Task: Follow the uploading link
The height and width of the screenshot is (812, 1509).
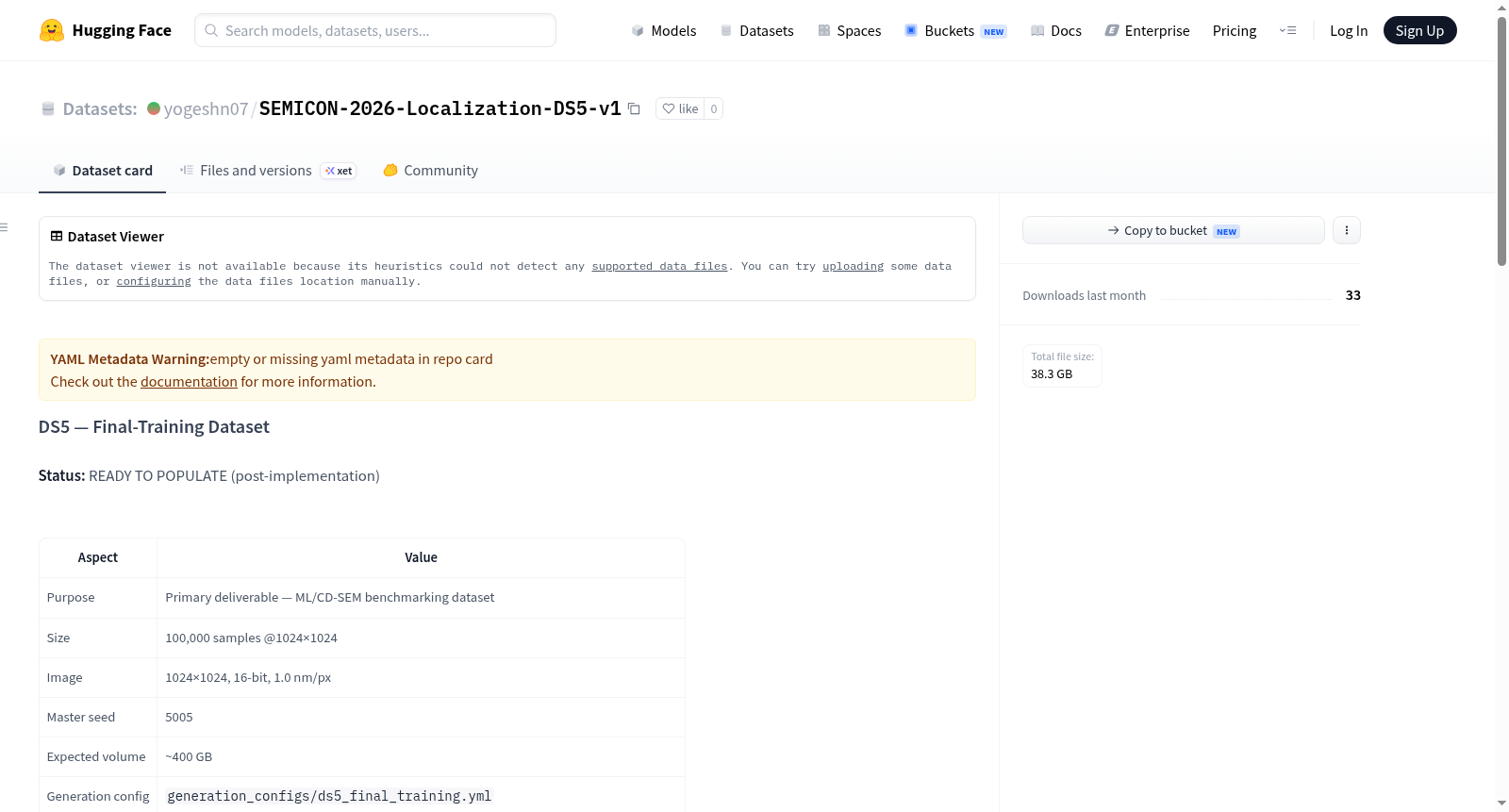Action: (x=853, y=267)
